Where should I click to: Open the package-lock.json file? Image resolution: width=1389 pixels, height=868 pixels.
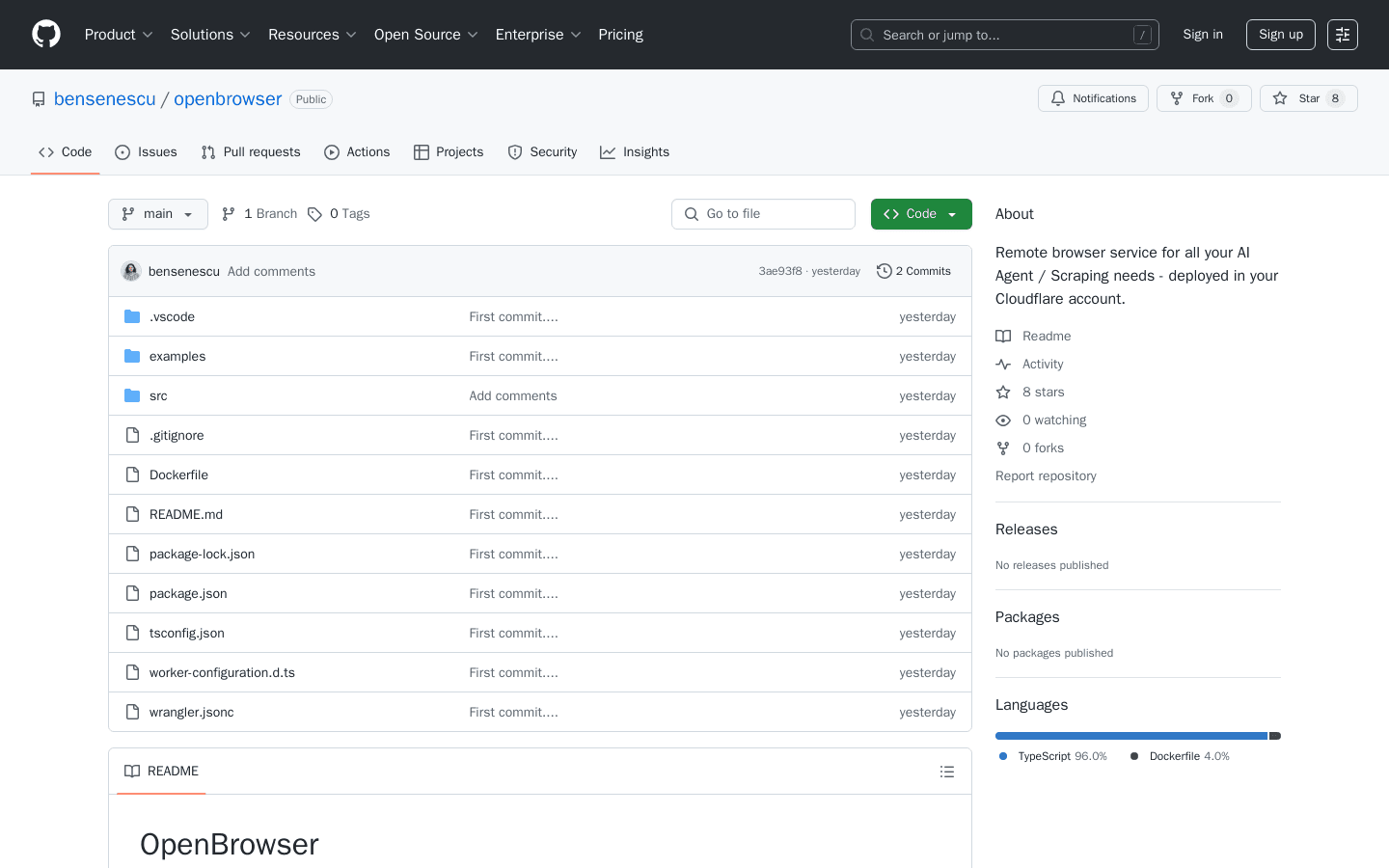(203, 555)
